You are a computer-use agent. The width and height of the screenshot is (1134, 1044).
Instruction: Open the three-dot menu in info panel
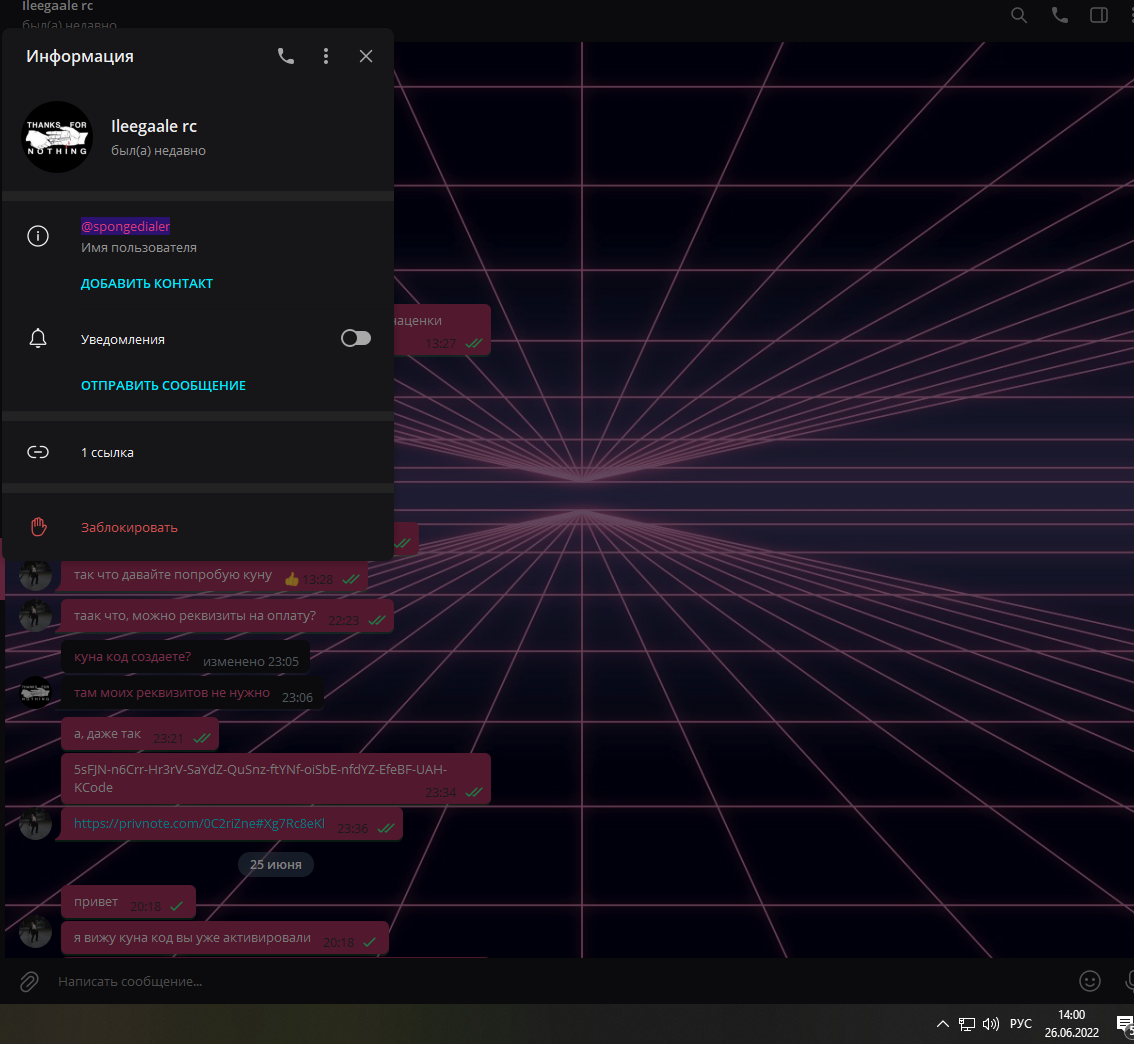click(x=326, y=56)
